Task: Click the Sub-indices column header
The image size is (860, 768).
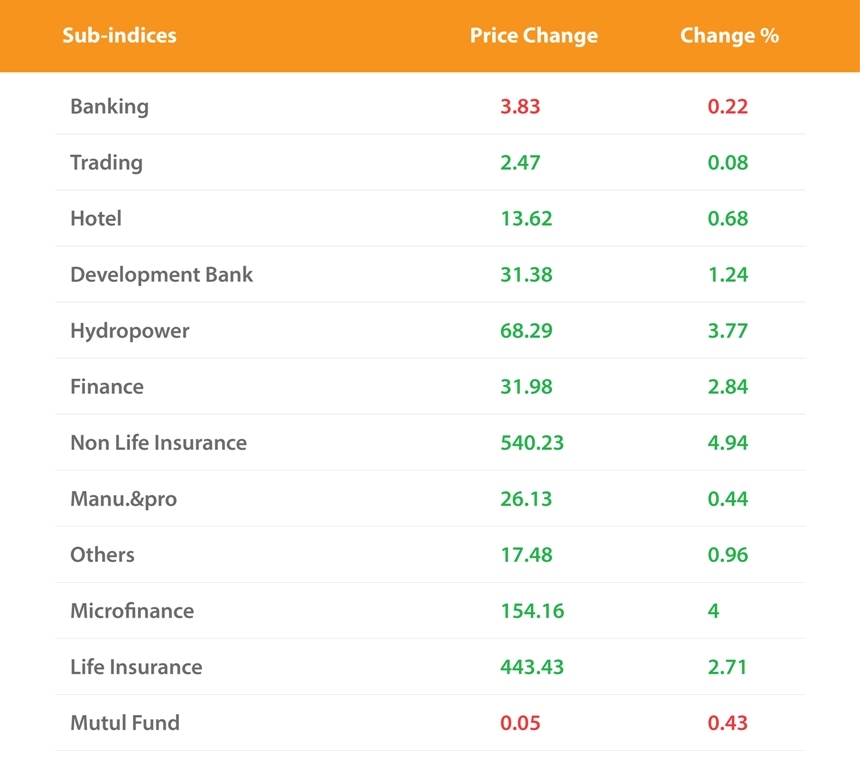Action: (119, 36)
